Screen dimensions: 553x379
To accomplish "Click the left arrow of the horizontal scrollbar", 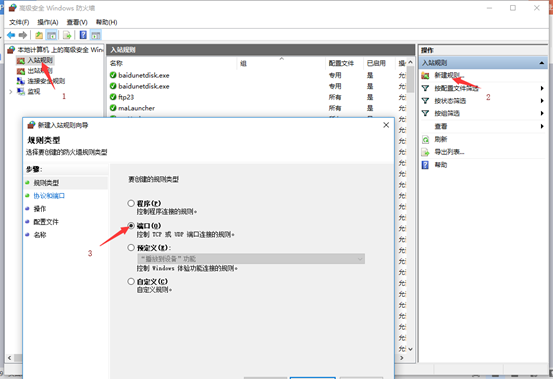I will tap(10, 358).
